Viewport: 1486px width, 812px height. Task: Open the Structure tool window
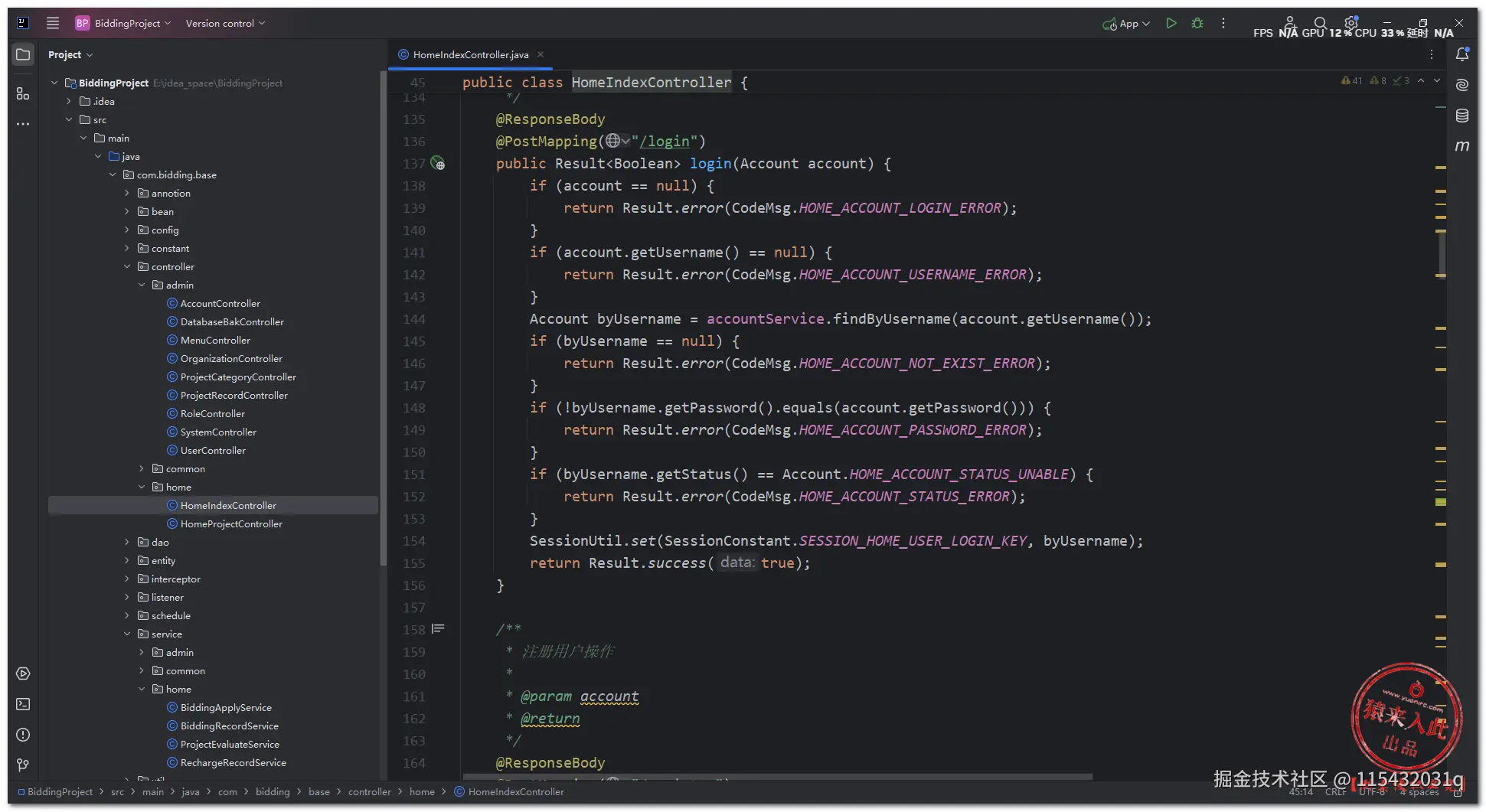pyautogui.click(x=23, y=93)
